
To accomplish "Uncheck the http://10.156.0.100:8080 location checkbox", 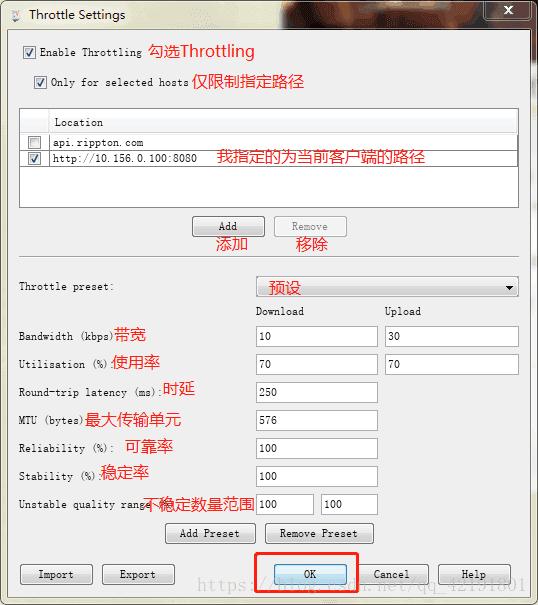I will [34, 158].
